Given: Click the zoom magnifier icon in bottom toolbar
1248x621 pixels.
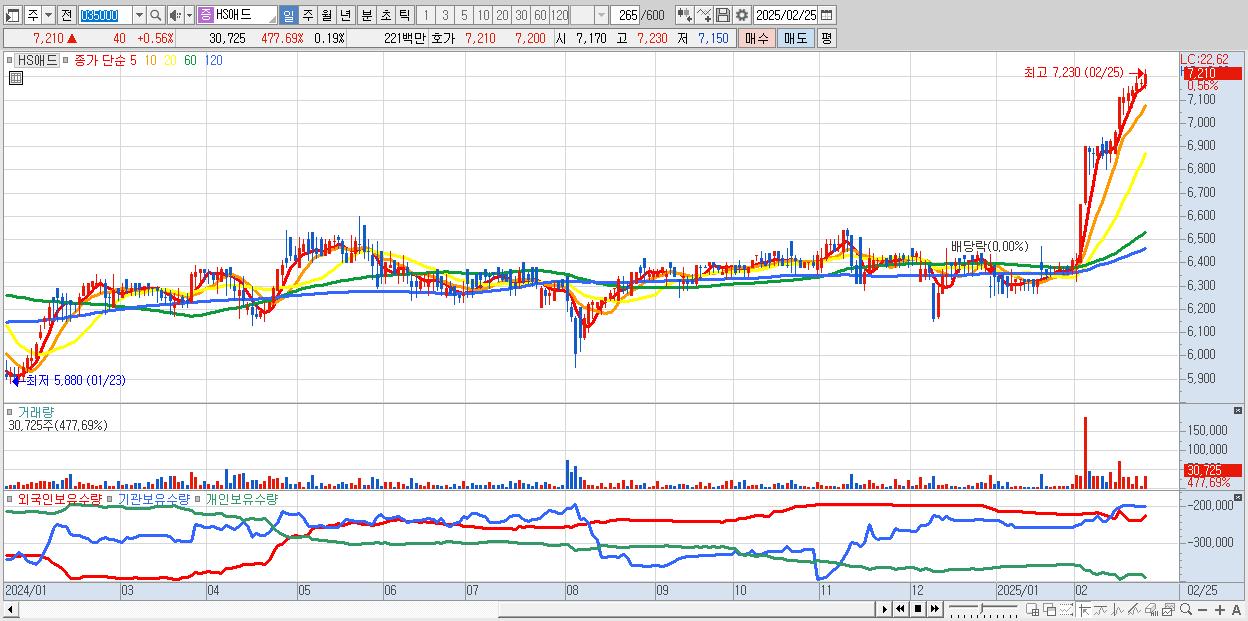Looking at the screenshot, I should pyautogui.click(x=1186, y=610).
